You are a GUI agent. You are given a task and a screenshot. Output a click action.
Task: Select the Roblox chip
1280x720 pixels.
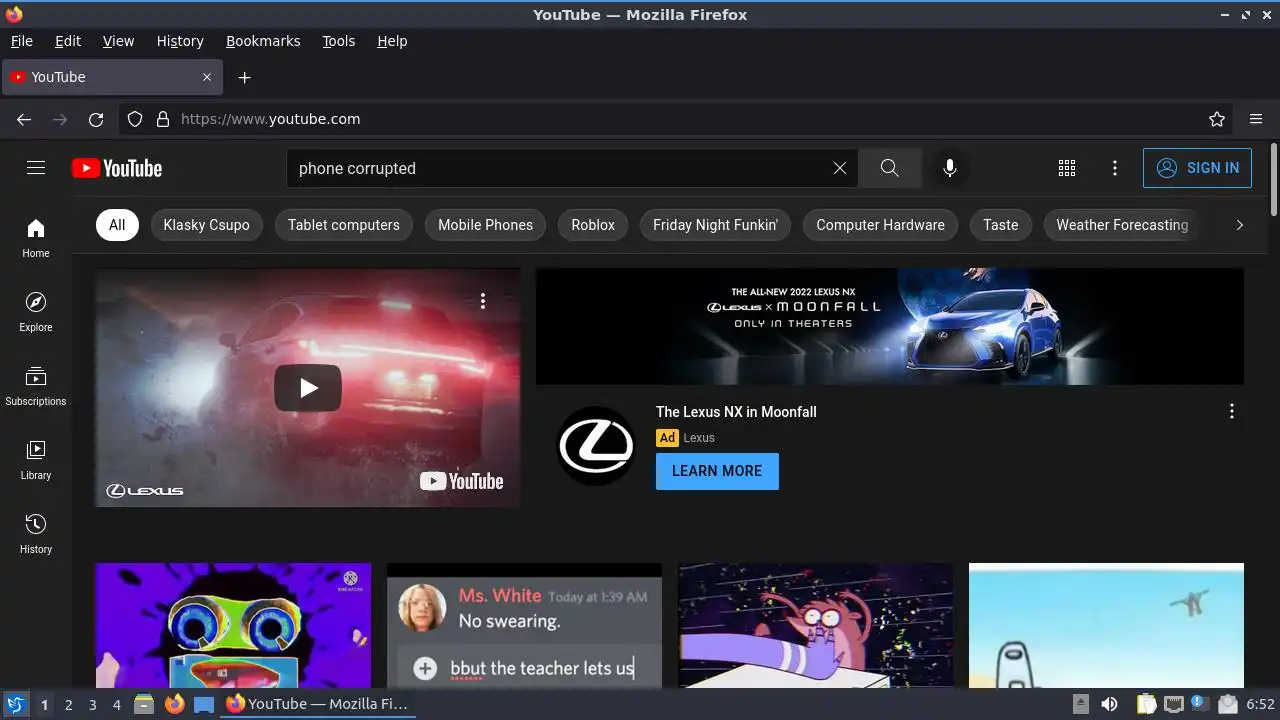[593, 225]
